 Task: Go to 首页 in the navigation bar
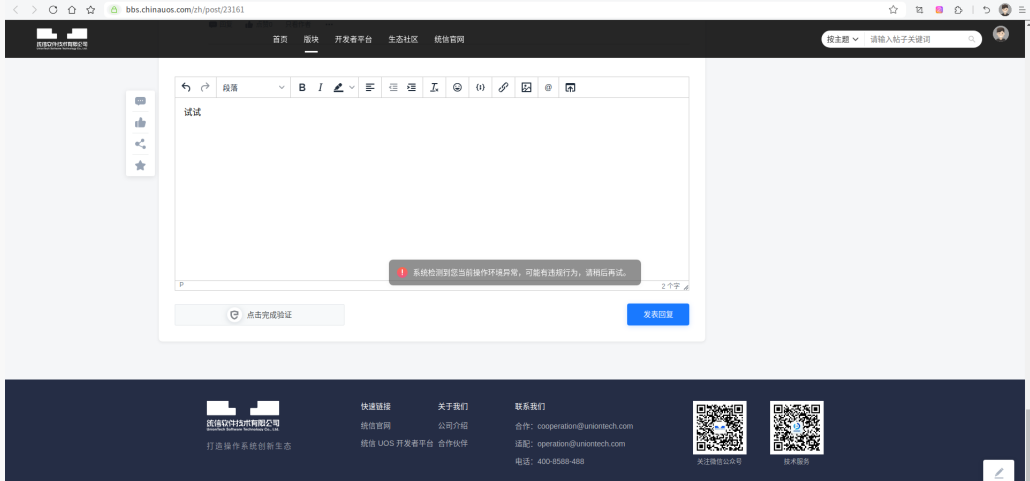tap(280, 39)
